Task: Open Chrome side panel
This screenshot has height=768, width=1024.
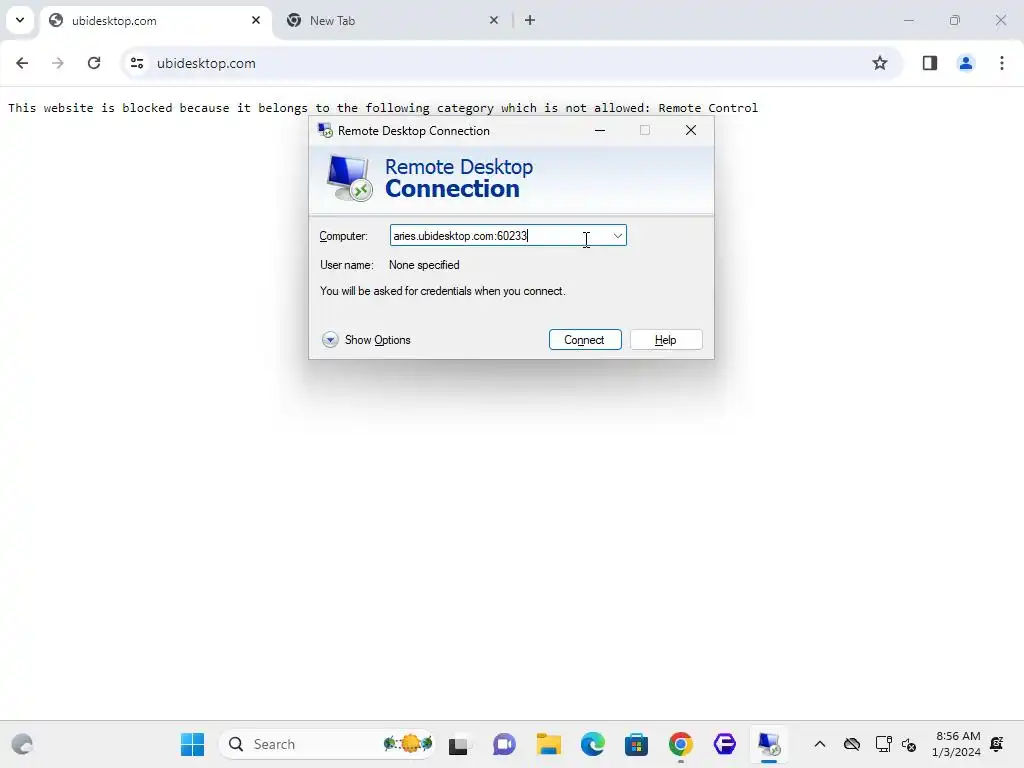Action: [x=929, y=63]
